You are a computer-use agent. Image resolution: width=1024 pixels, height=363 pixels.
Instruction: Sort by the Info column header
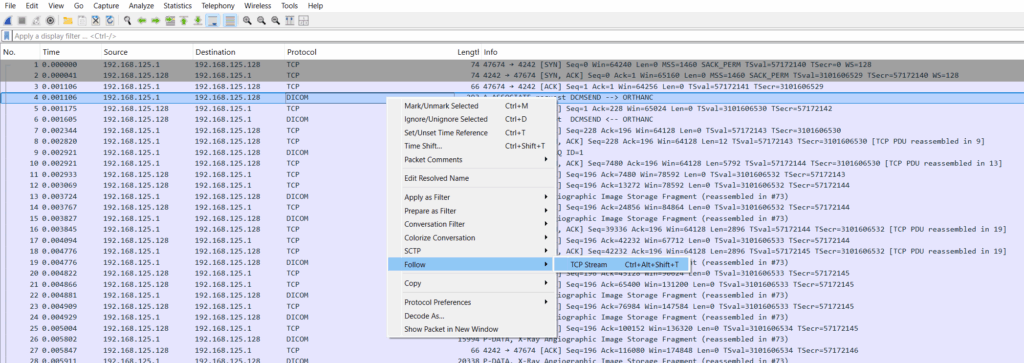point(751,52)
